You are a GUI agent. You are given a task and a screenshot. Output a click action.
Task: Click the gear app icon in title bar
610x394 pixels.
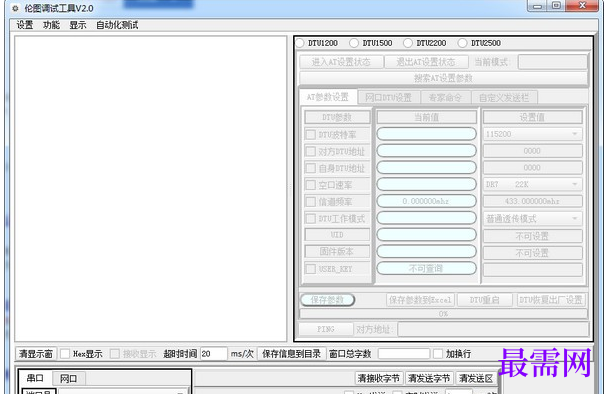click(x=15, y=8)
